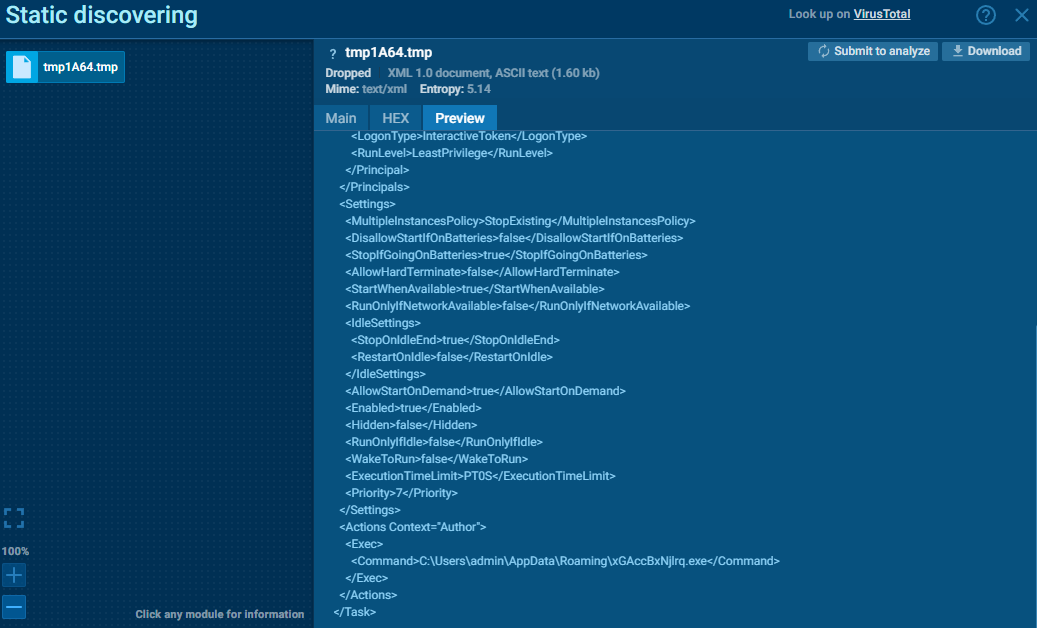Zoom in with the plus button

click(14, 575)
